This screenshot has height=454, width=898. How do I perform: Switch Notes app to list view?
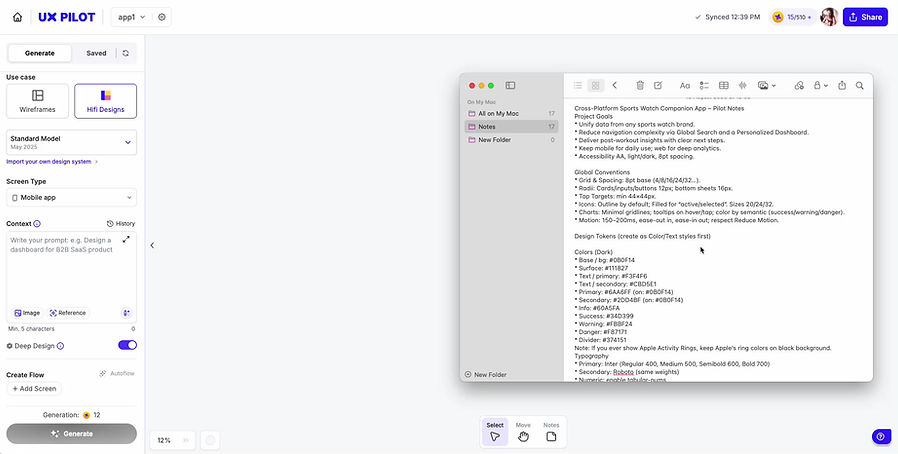click(578, 85)
